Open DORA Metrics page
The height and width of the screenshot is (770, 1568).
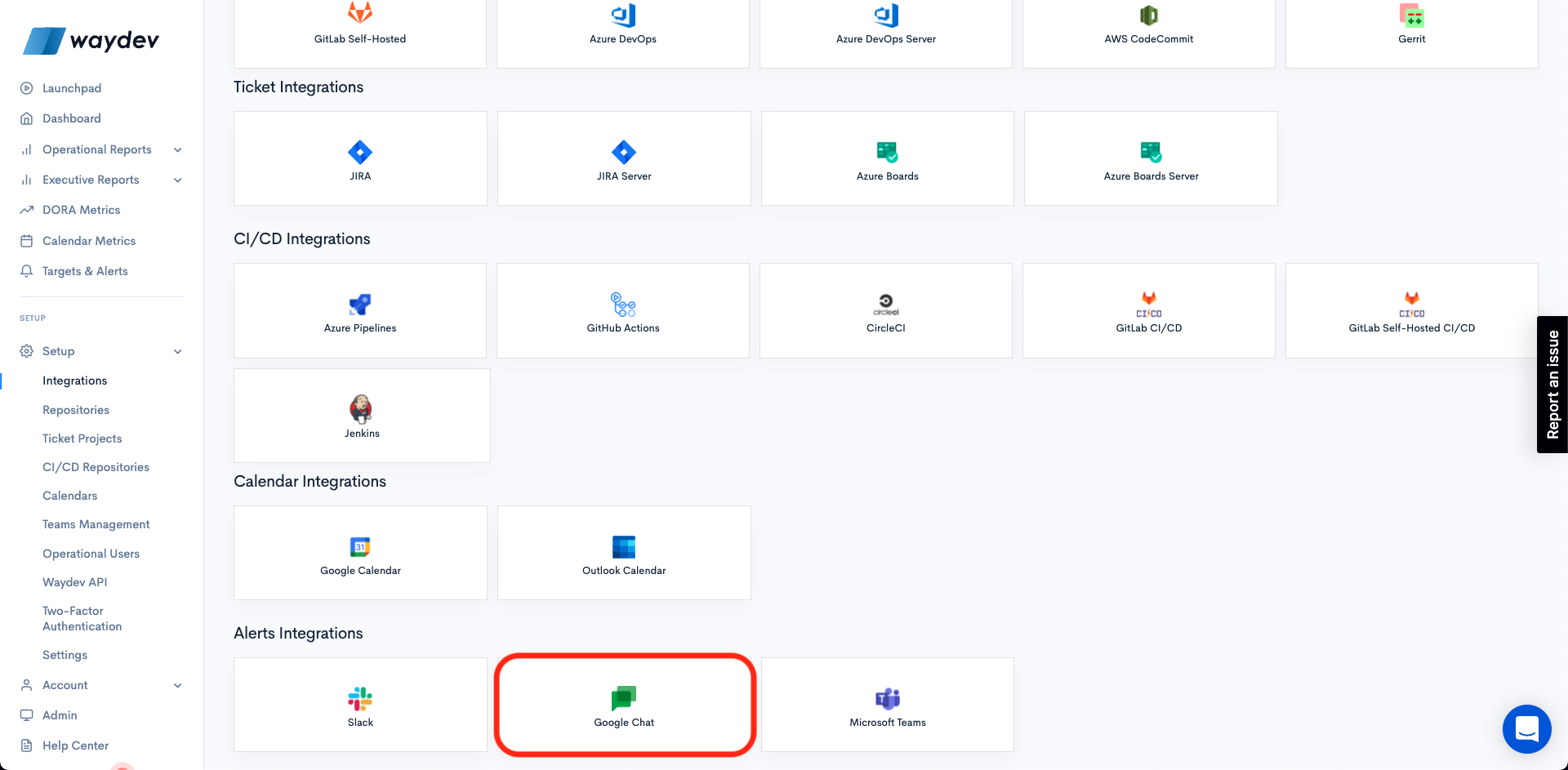[x=81, y=210]
